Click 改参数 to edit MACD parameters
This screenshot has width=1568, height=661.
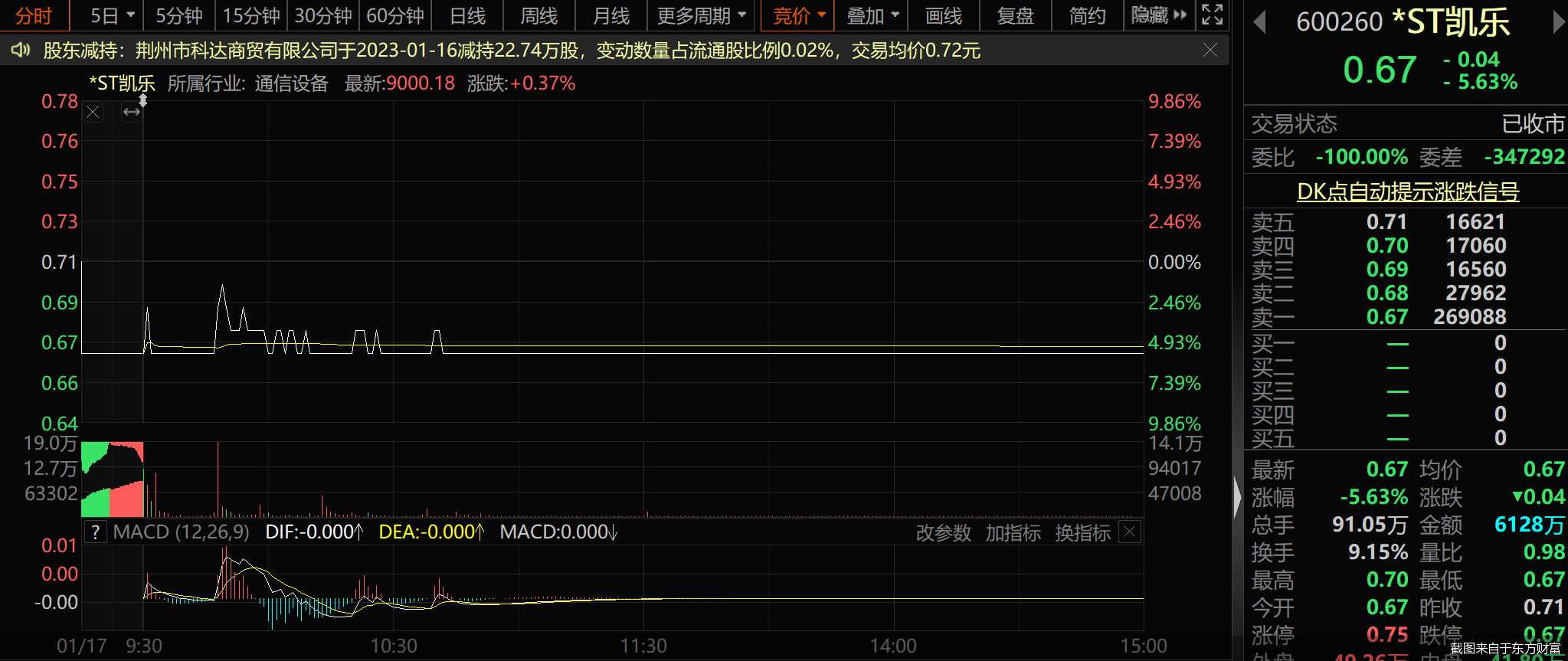coord(943,532)
